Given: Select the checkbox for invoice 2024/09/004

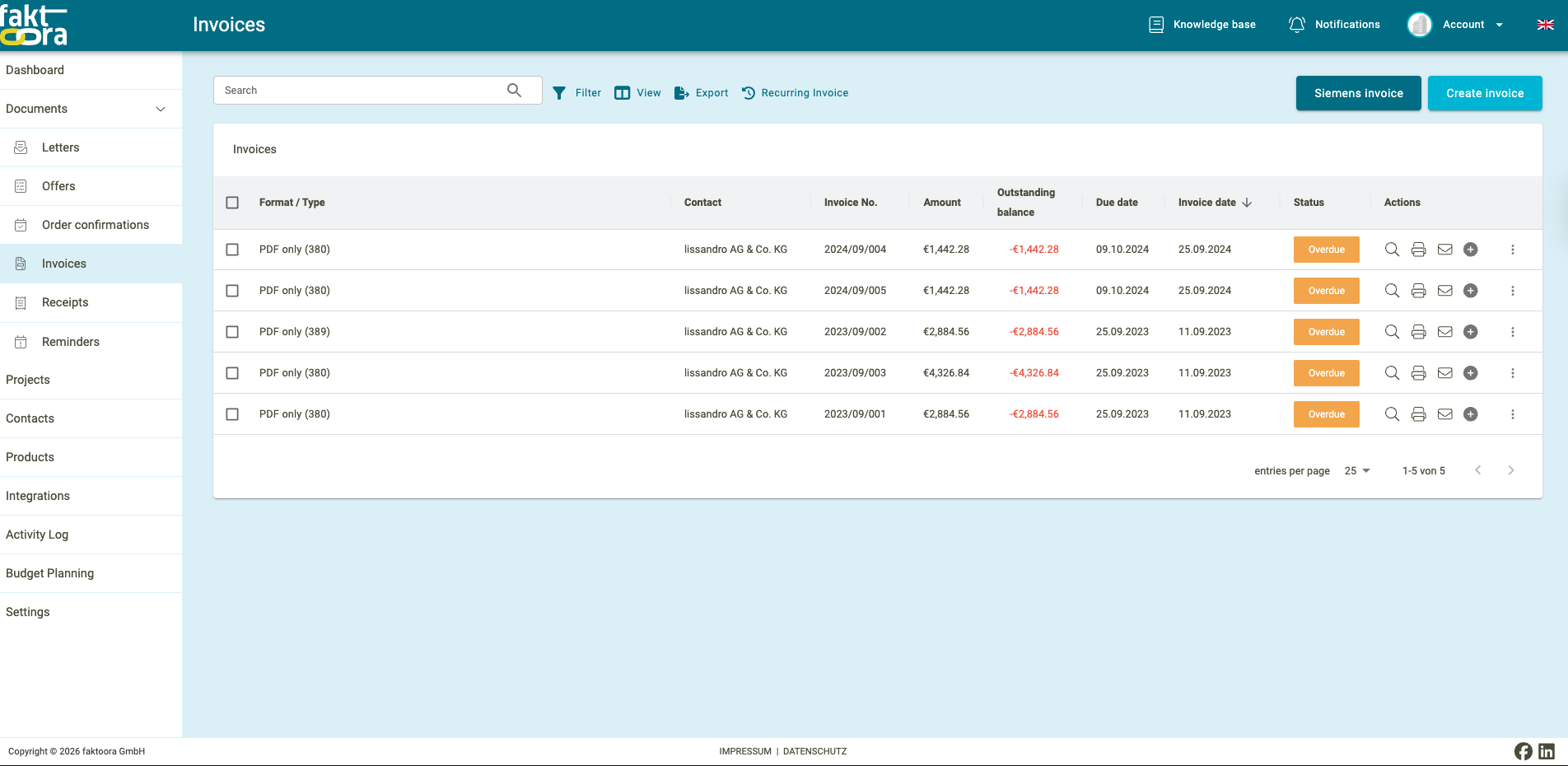Looking at the screenshot, I should [232, 249].
